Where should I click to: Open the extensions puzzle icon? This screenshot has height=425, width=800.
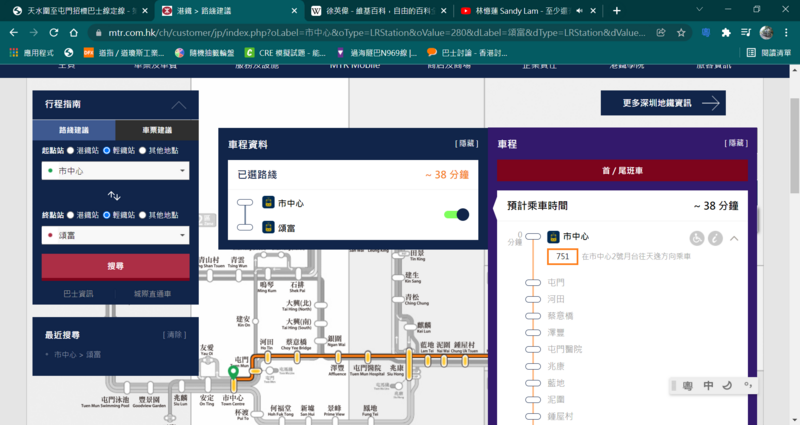pos(726,33)
